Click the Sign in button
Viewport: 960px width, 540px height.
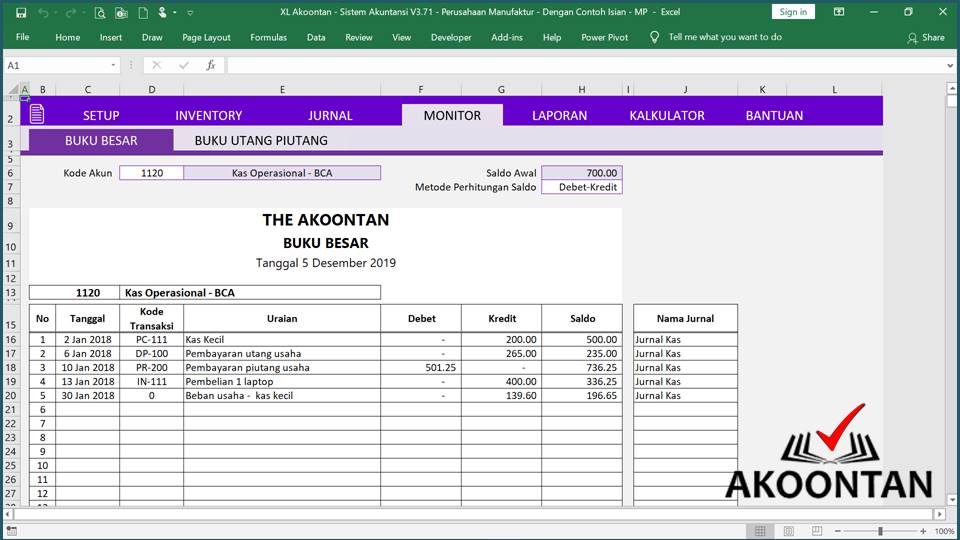pos(793,12)
